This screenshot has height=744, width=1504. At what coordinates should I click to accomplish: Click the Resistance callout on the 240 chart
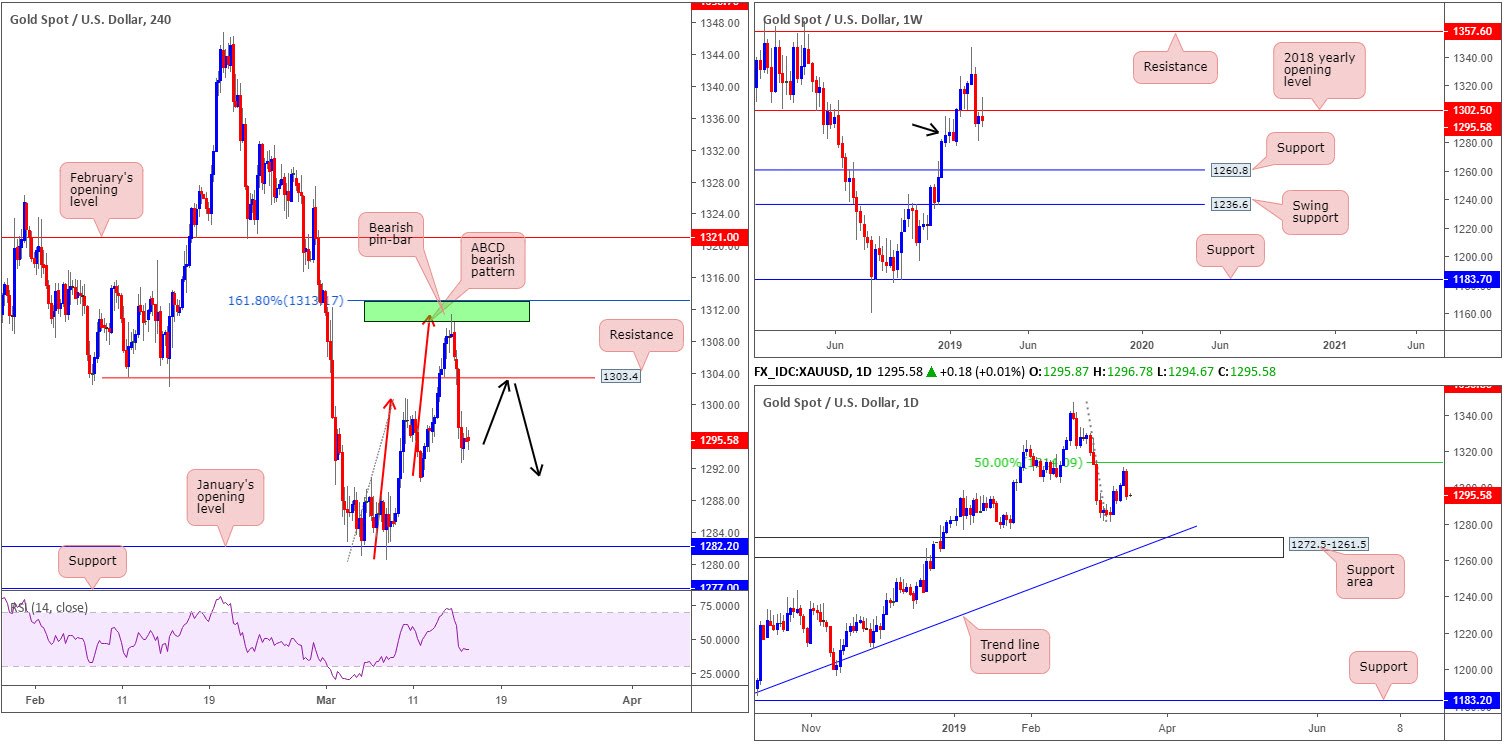pos(641,335)
